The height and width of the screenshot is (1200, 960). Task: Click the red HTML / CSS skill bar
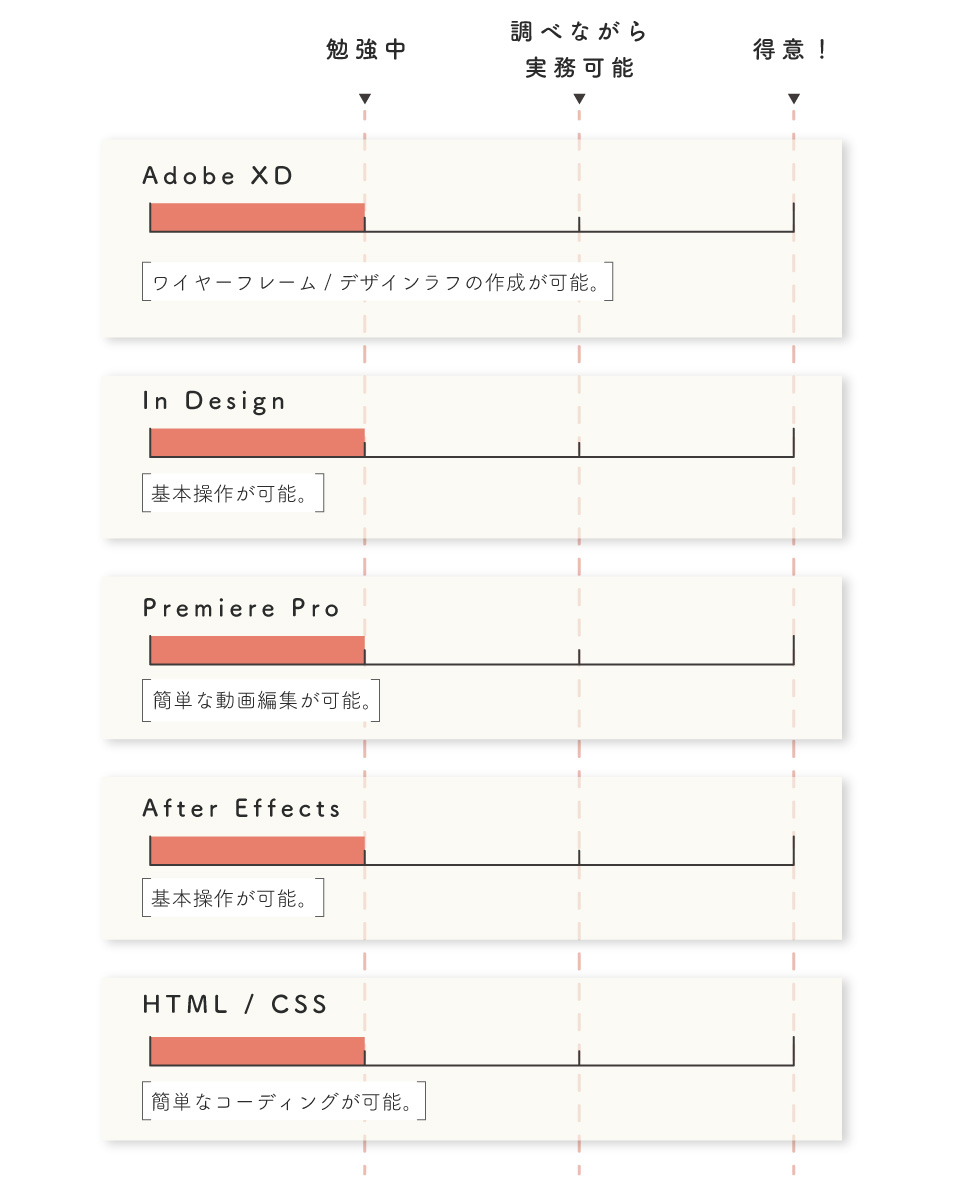[x=257, y=1051]
